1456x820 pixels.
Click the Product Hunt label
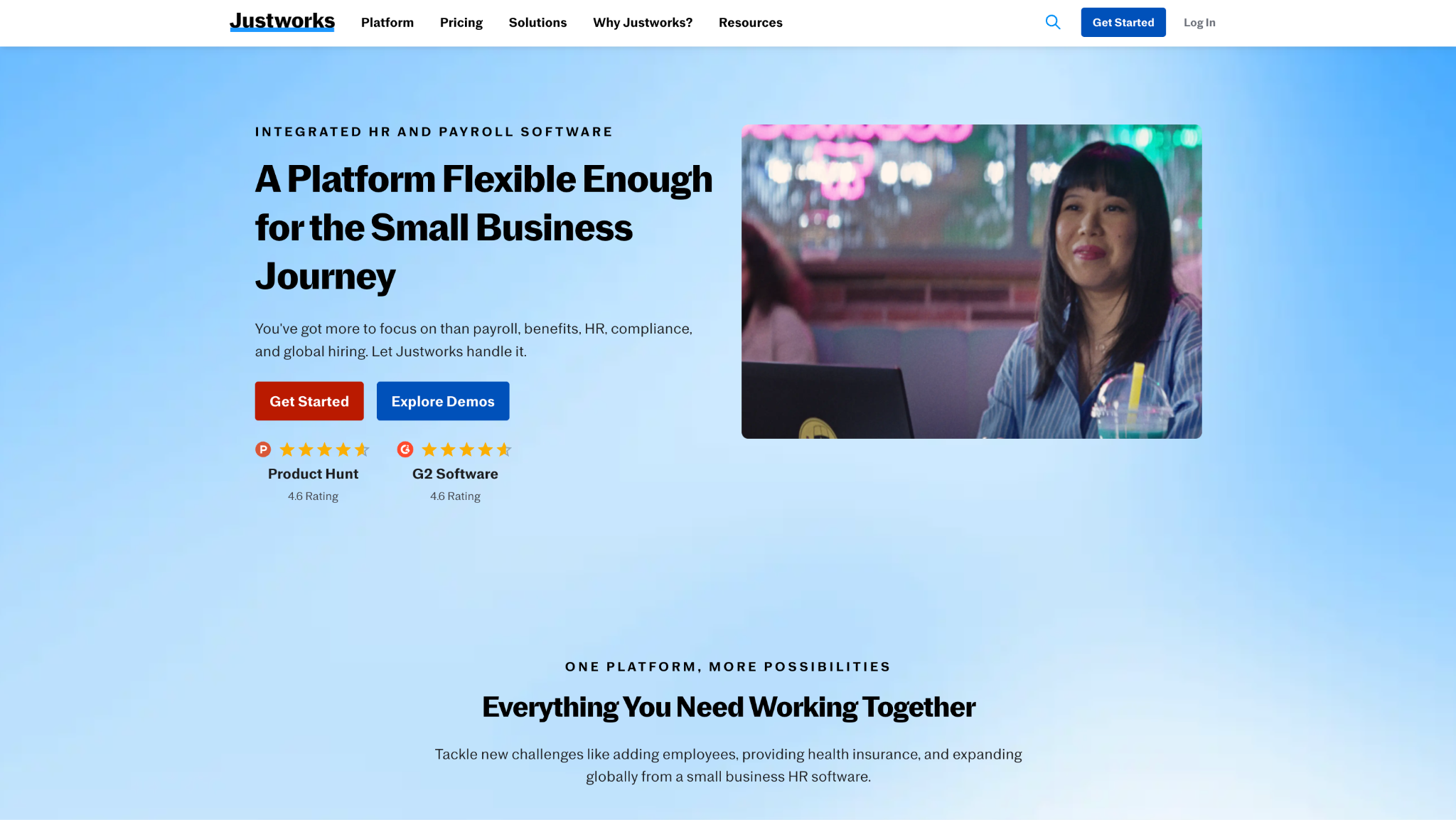pyautogui.click(x=313, y=474)
